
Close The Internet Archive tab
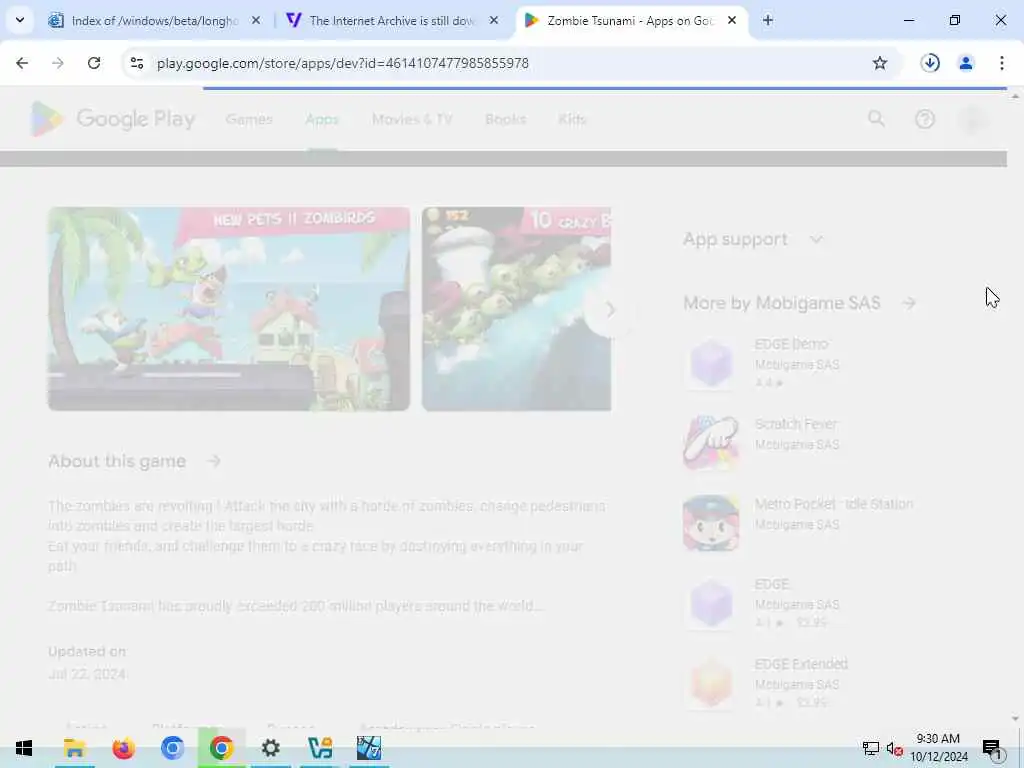tap(494, 20)
